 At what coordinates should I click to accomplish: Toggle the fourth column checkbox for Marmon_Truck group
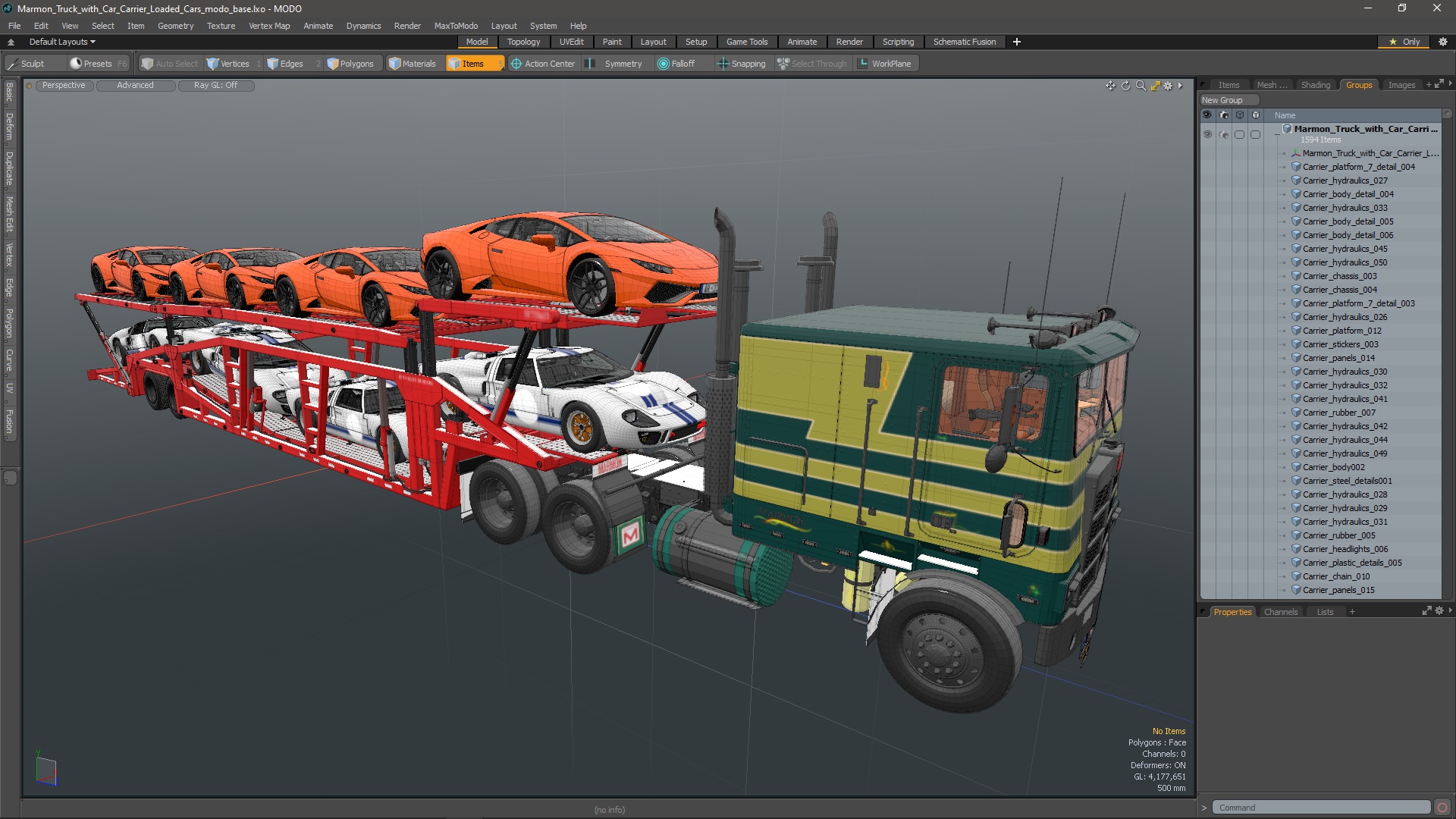(1255, 134)
